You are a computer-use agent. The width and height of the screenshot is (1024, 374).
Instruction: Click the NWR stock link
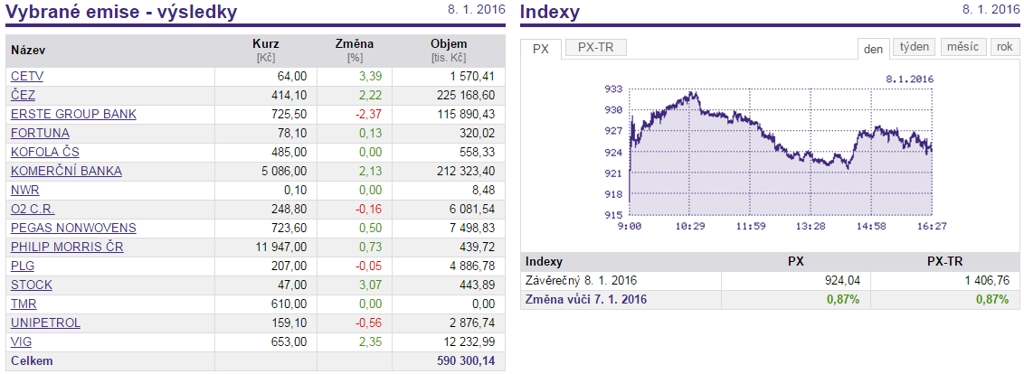tap(25, 190)
